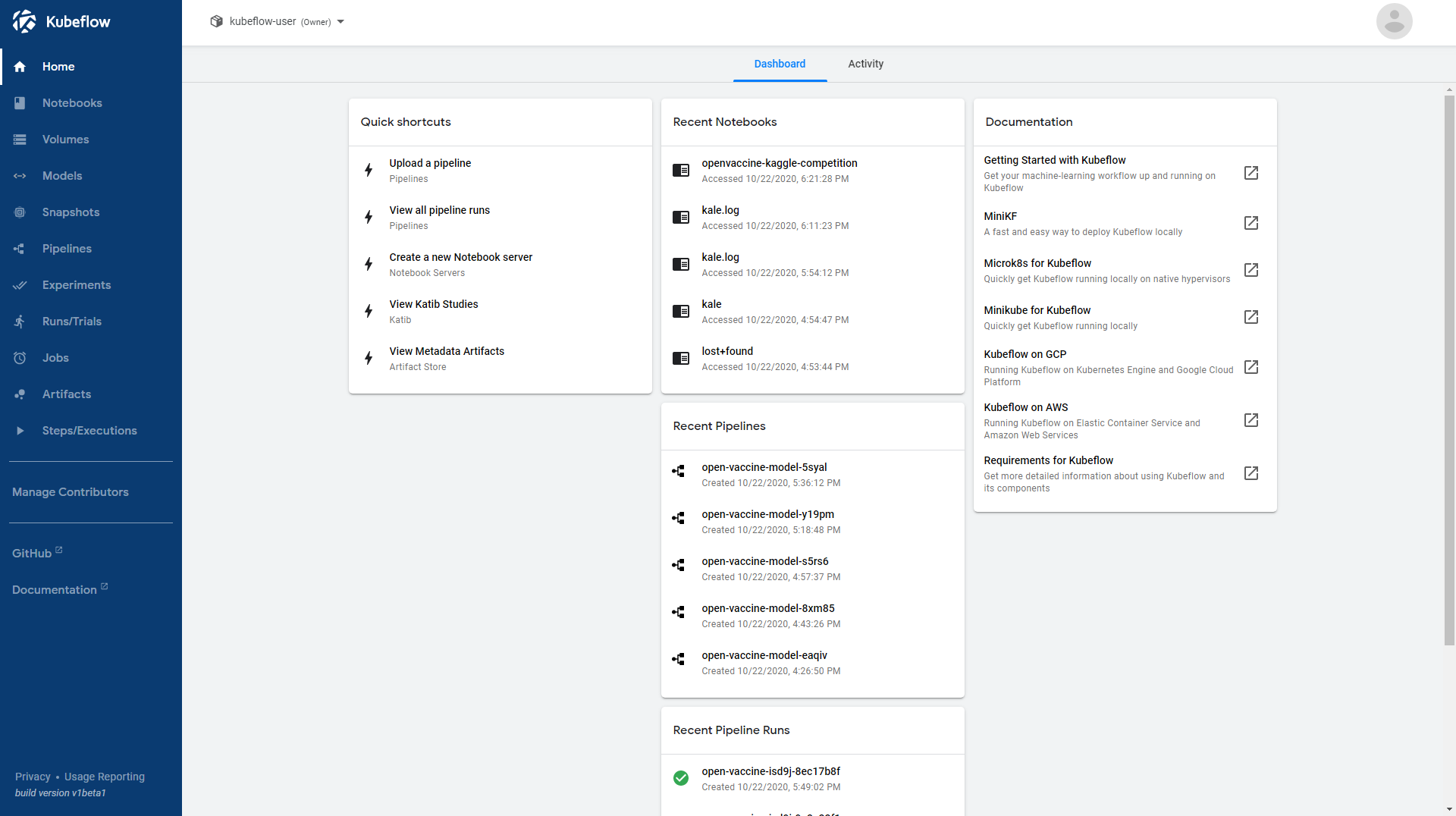
Task: Open the Home sidebar icon
Action: pos(20,67)
